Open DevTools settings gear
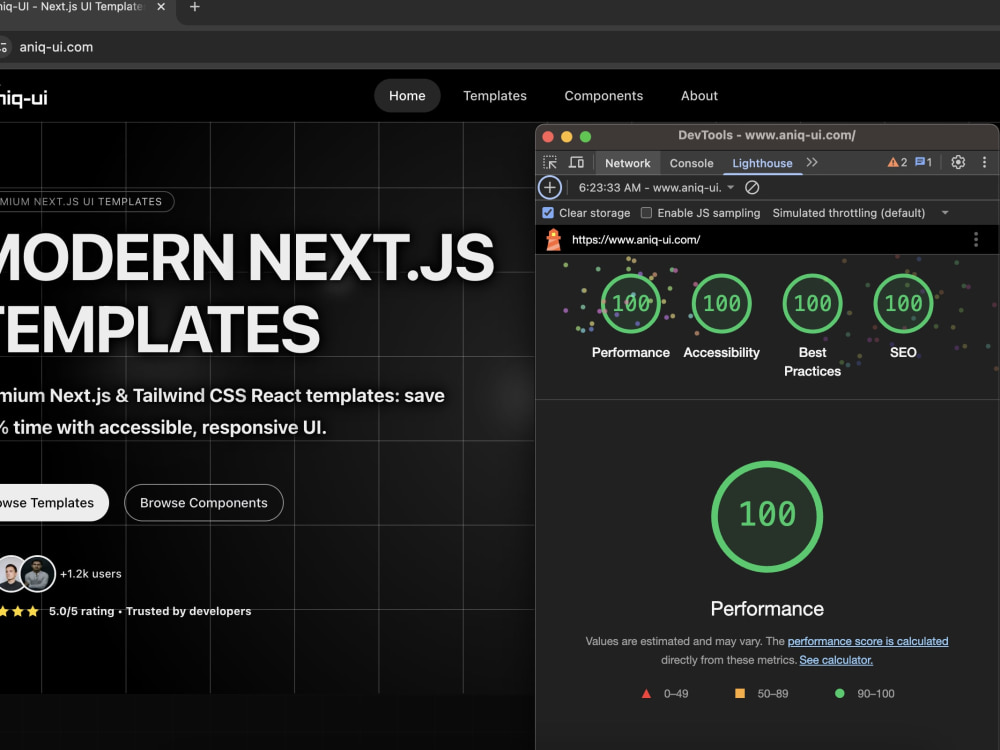 pyautogui.click(x=958, y=162)
